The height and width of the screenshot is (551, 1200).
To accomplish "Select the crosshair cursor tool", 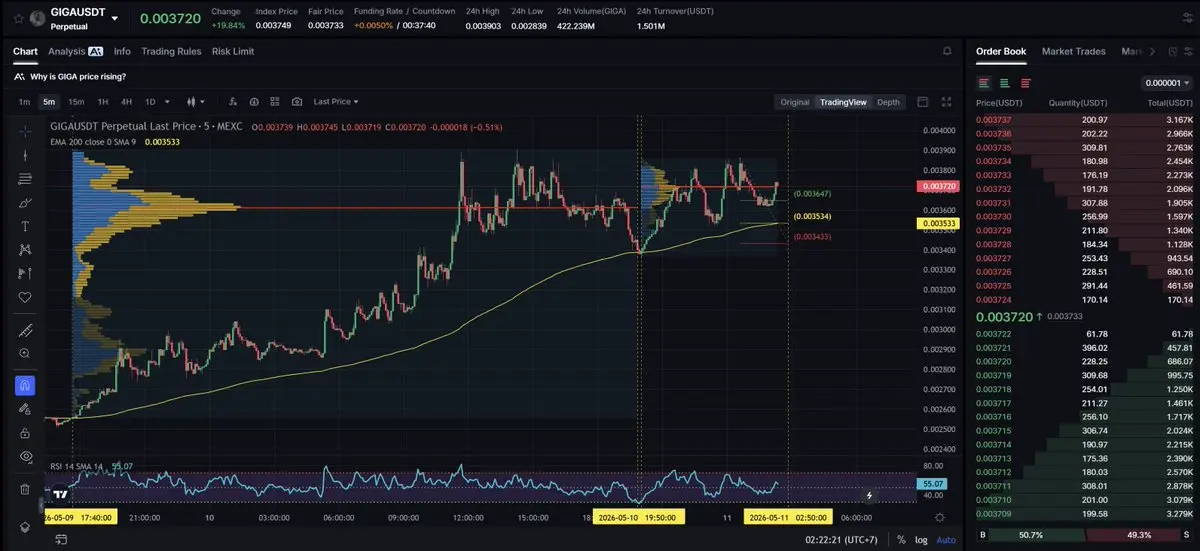I will [25, 131].
